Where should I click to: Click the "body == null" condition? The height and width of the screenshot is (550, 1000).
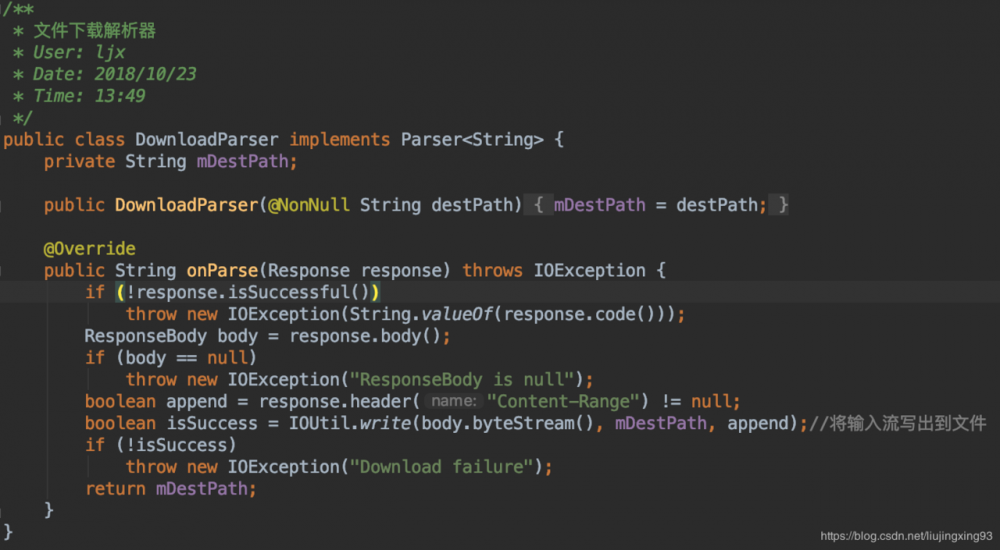coord(186,357)
